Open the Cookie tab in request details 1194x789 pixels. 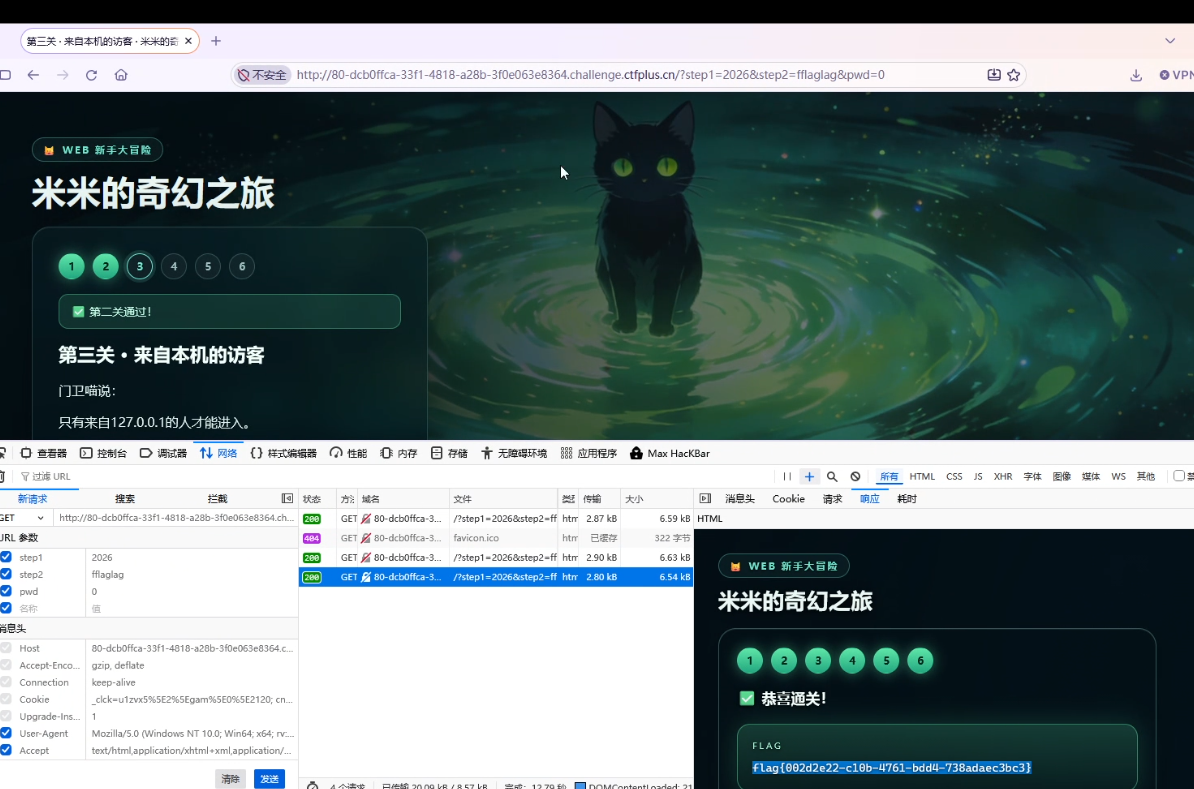(788, 498)
